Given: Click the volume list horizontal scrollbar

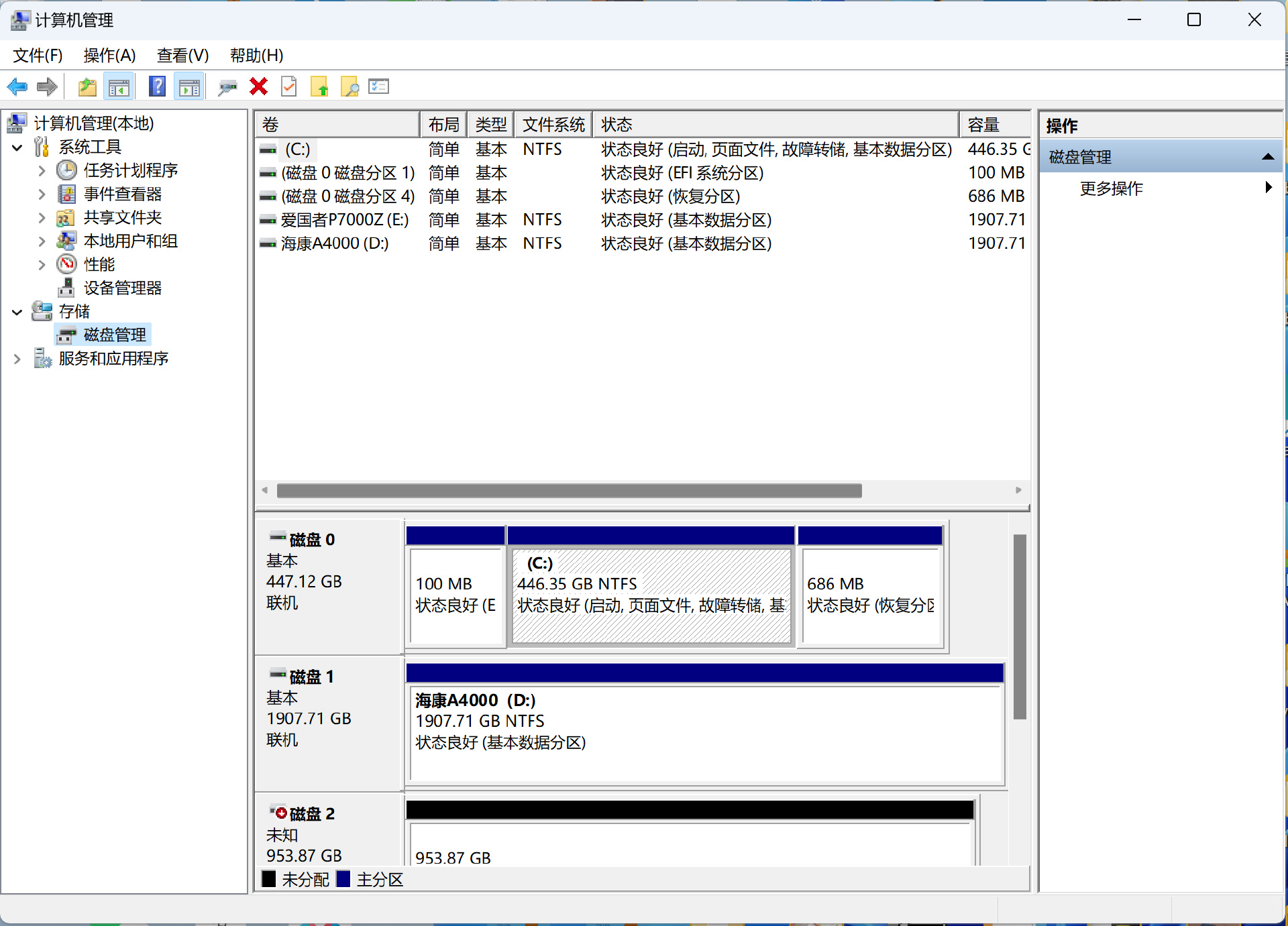Looking at the screenshot, I should coord(569,491).
